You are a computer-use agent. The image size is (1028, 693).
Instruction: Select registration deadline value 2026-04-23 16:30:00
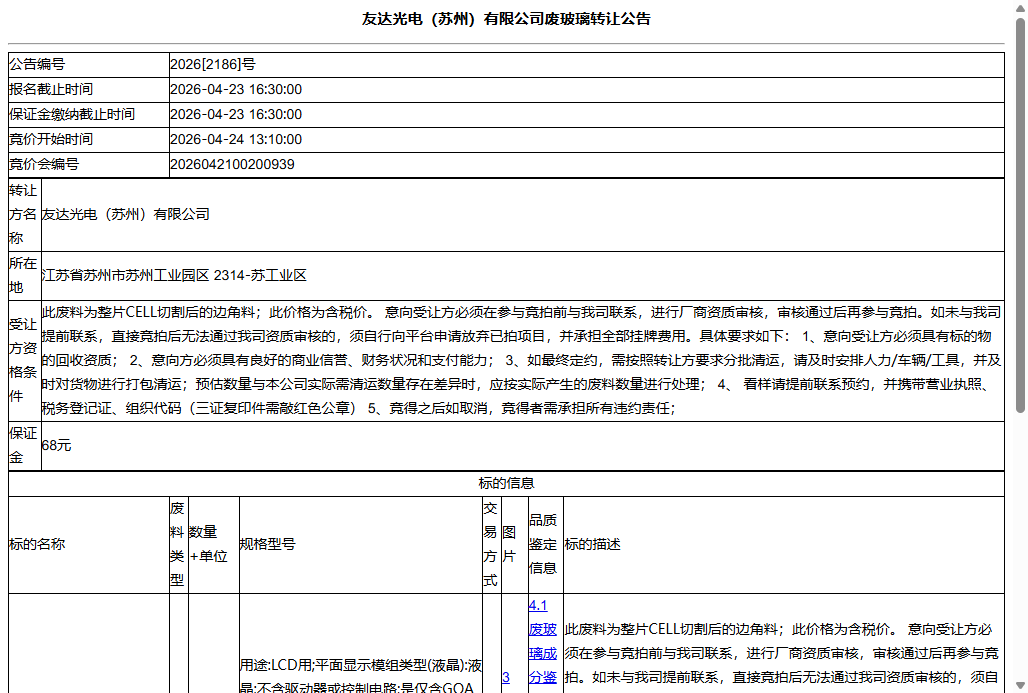236,89
